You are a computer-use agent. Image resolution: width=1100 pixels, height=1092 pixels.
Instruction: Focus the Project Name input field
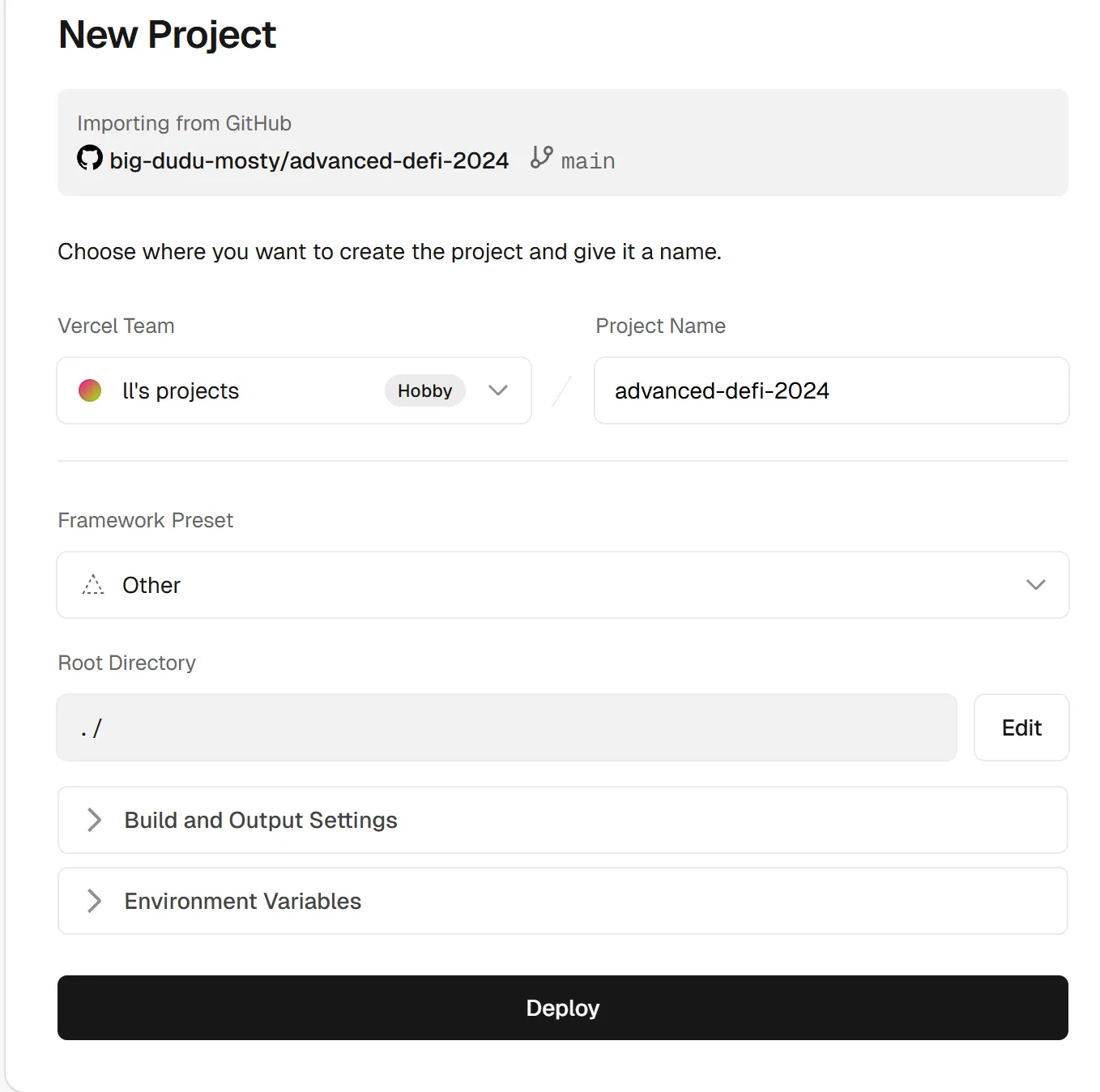[831, 390]
